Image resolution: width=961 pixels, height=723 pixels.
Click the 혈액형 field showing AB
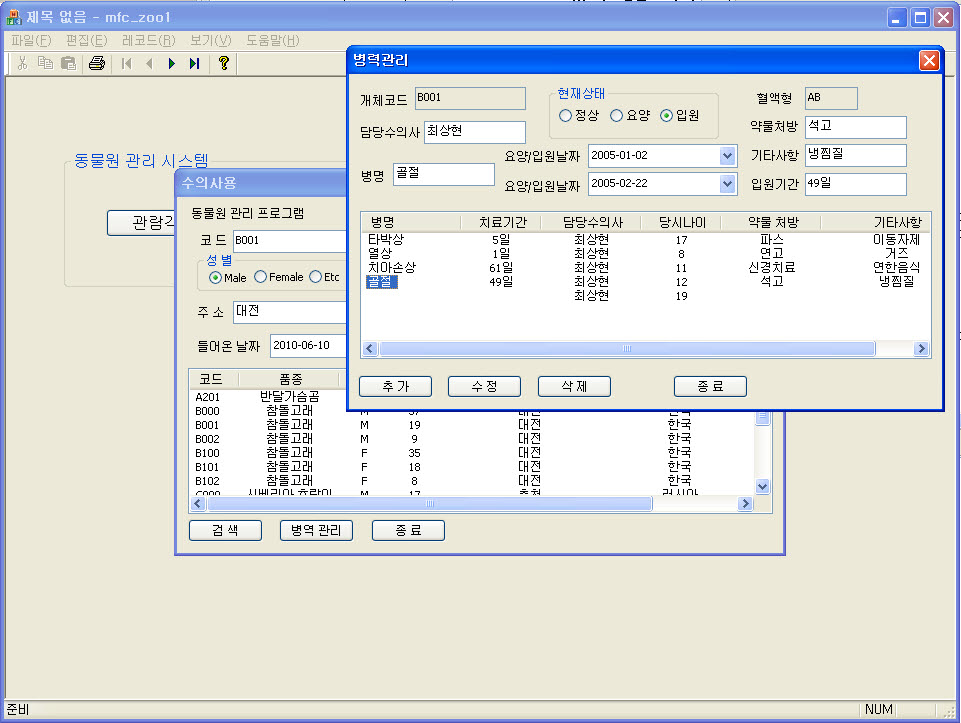pos(831,98)
